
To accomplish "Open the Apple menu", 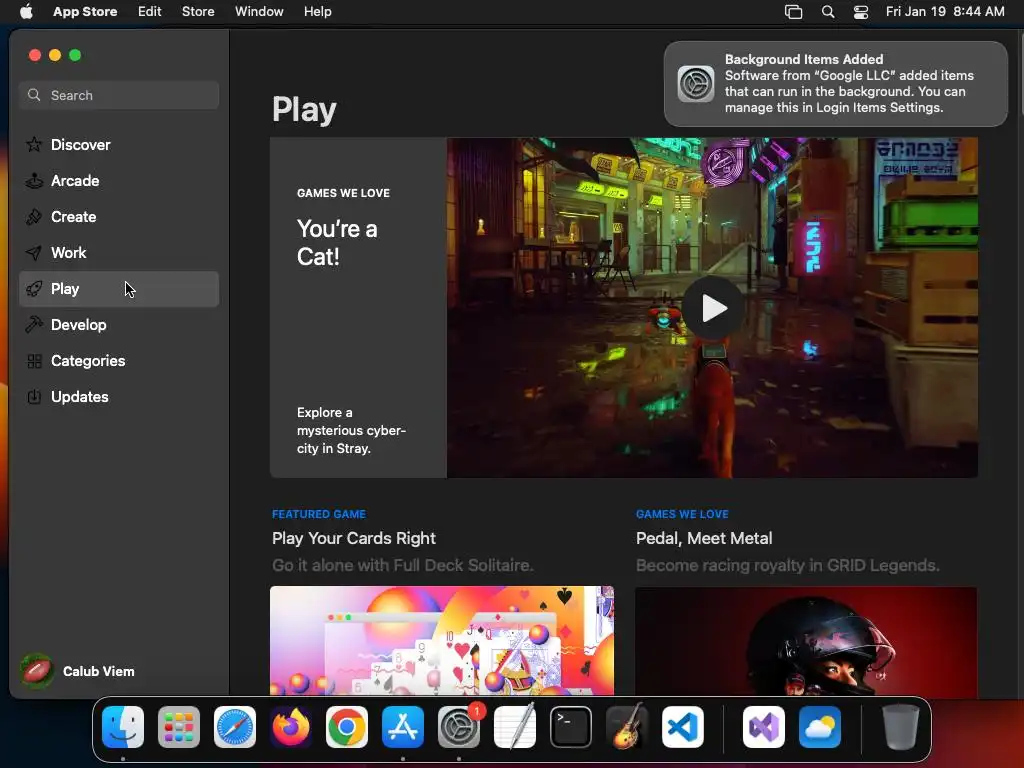I will 26,12.
